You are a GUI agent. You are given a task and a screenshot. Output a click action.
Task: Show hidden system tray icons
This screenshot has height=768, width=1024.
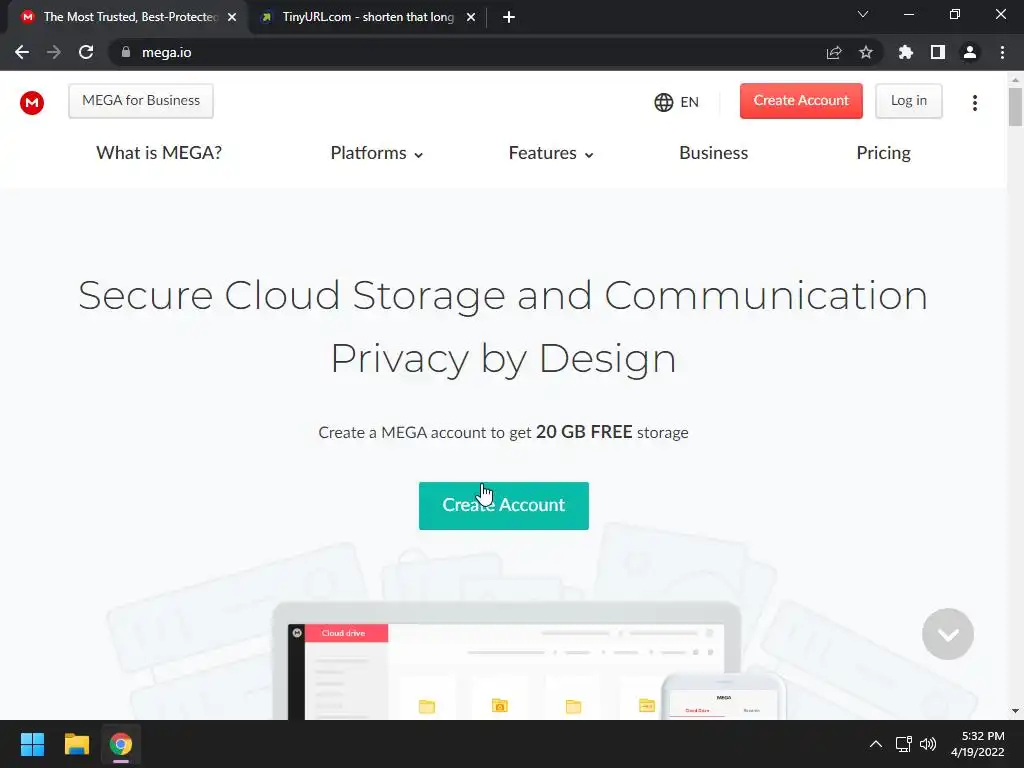point(876,744)
